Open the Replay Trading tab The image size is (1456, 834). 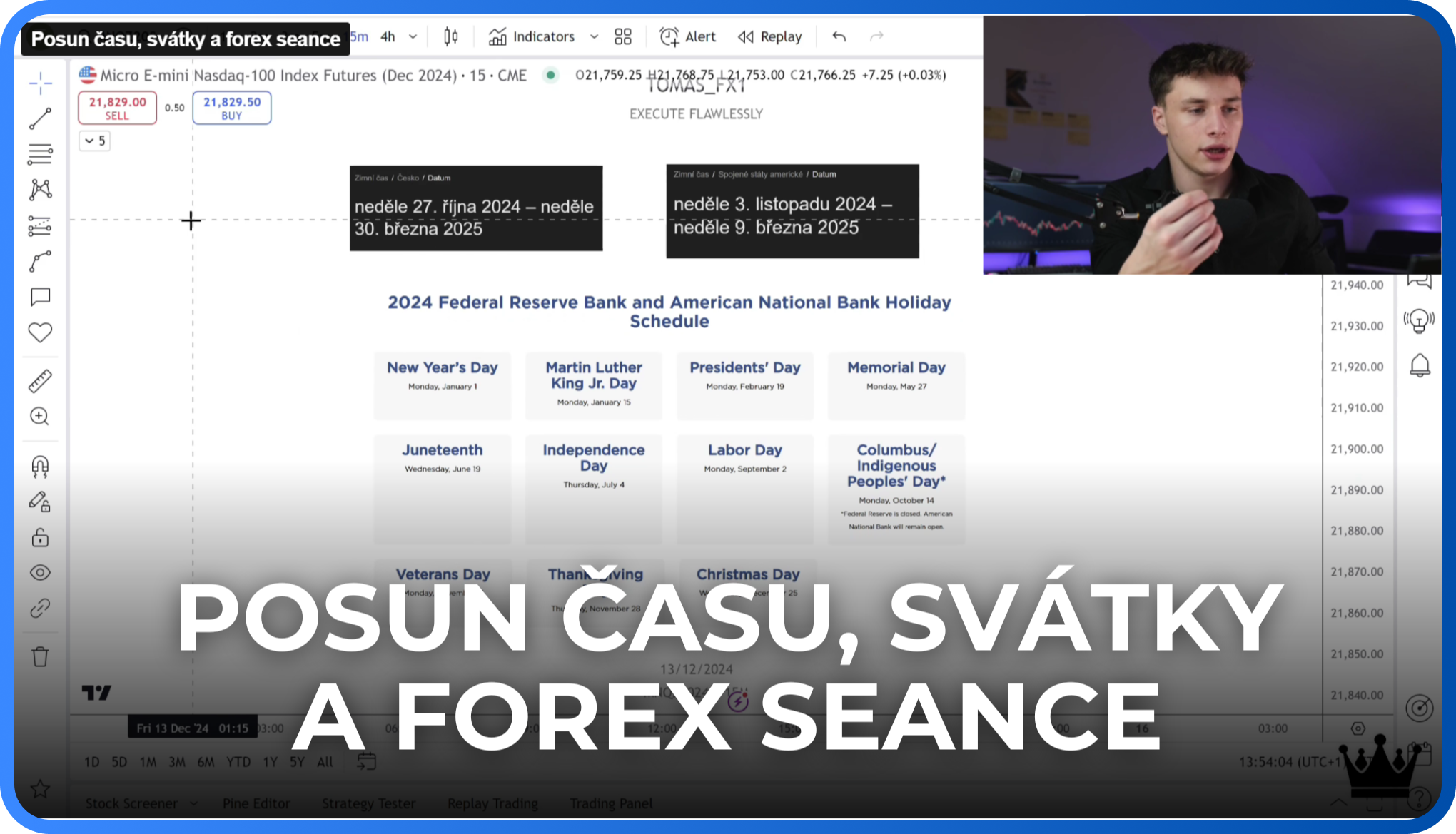(x=492, y=803)
